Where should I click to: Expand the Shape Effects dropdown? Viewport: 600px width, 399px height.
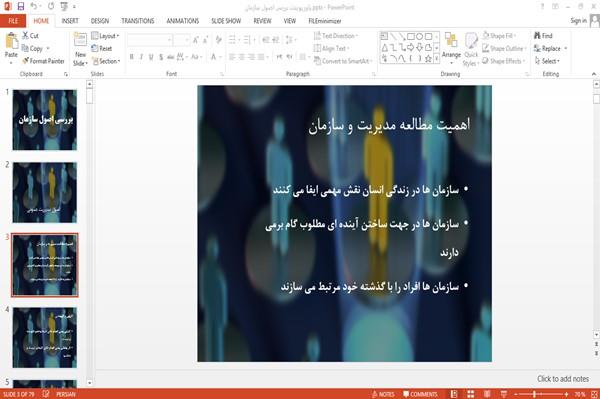(x=504, y=61)
